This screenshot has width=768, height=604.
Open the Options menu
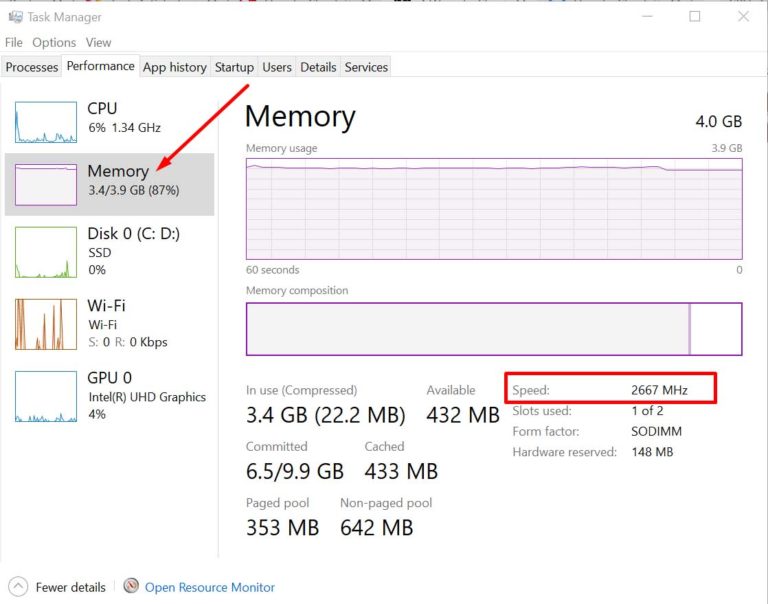point(54,43)
